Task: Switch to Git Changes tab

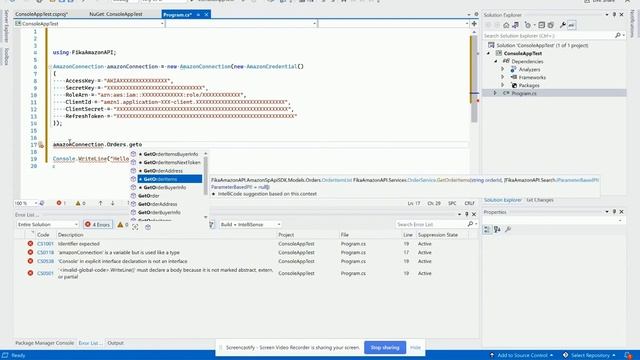Action: point(540,200)
